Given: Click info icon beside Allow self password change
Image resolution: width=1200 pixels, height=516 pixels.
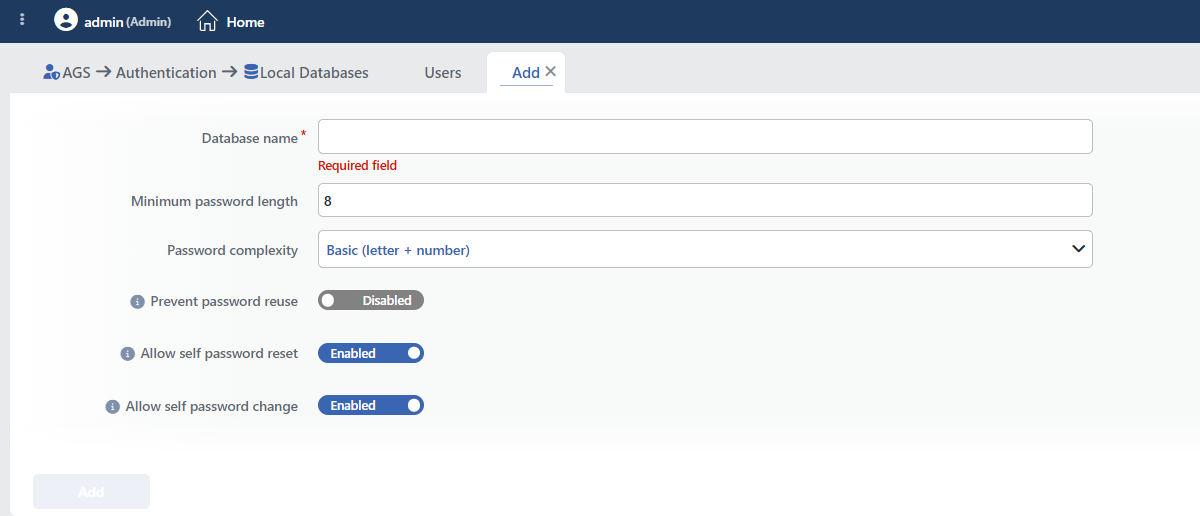Looking at the screenshot, I should pos(112,407).
